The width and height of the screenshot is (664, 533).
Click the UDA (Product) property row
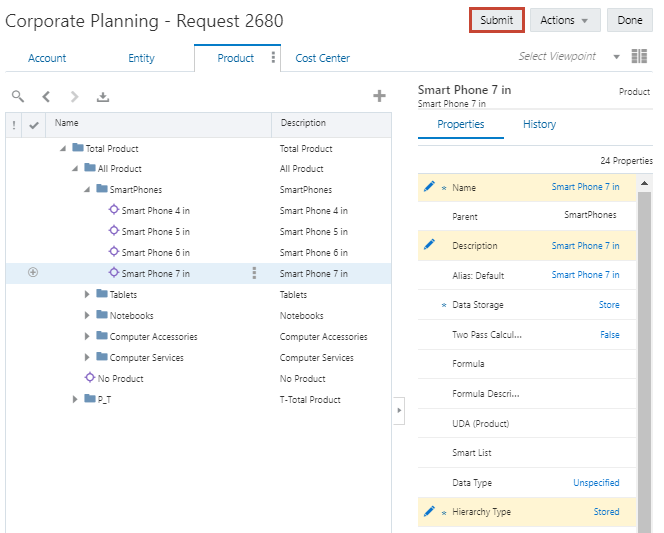(x=527, y=423)
